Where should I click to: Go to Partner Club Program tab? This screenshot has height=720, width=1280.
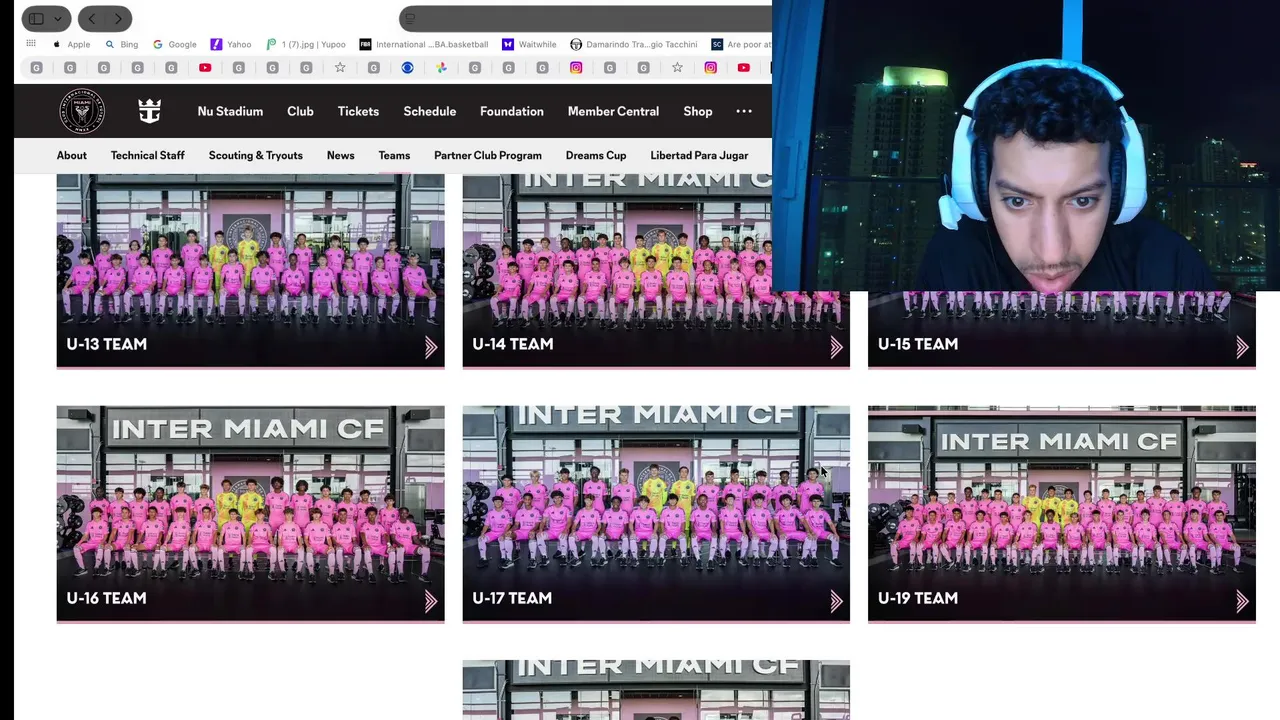488,155
